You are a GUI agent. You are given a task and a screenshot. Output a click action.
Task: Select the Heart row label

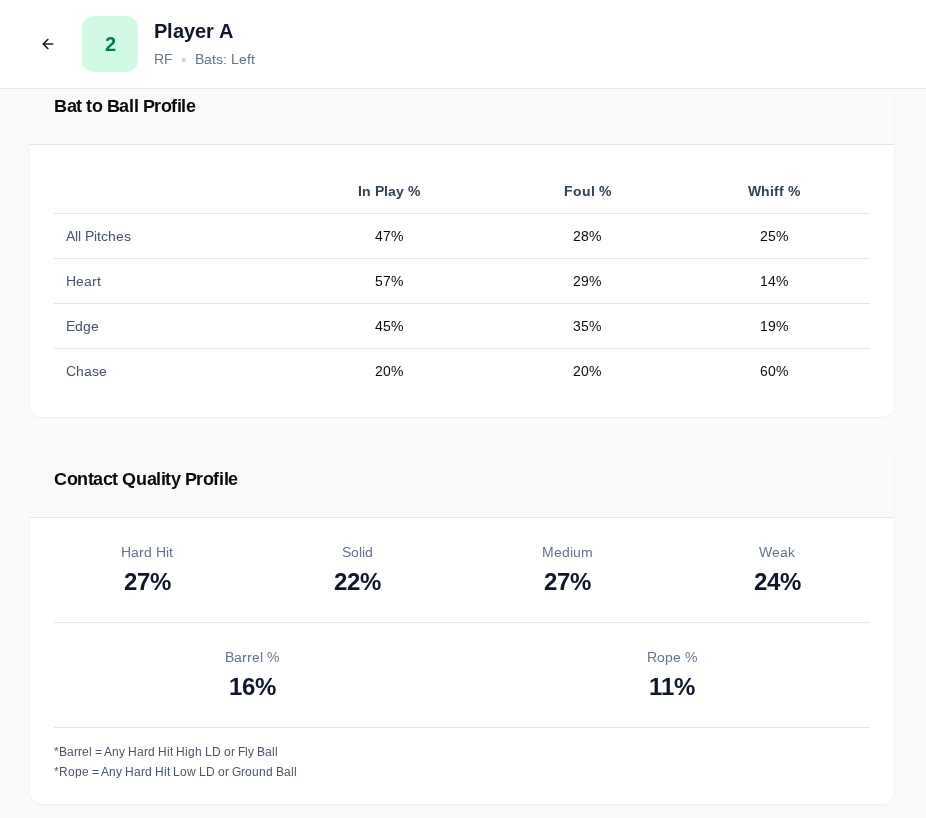pyautogui.click(x=83, y=281)
